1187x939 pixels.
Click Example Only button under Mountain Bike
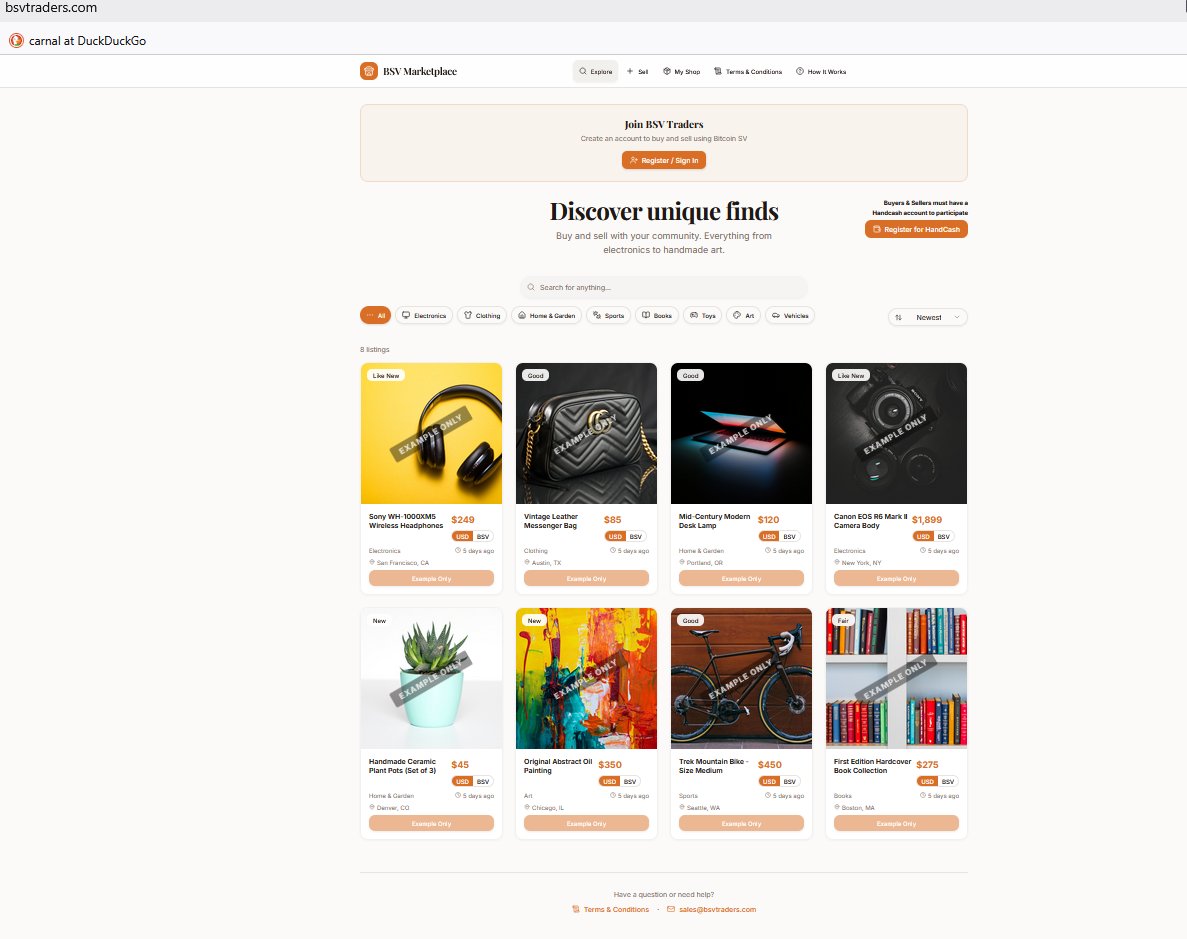741,823
